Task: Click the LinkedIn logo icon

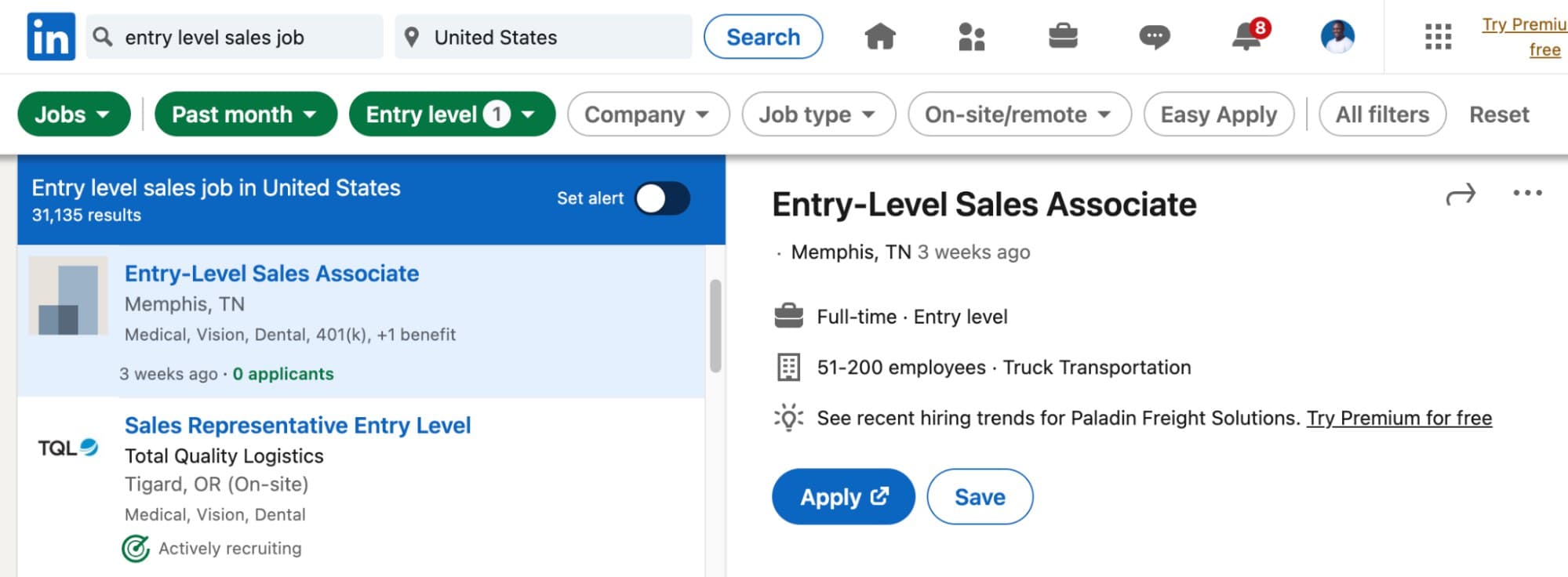Action: click(51, 37)
